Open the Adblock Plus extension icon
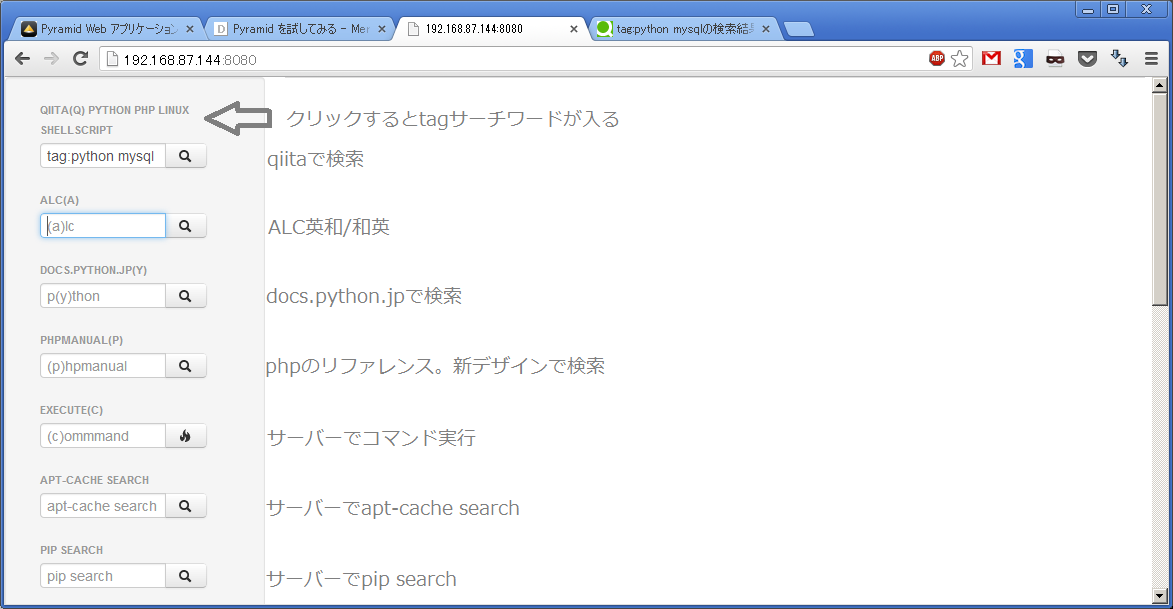Screen dimensions: 1173x609 click(x=937, y=58)
